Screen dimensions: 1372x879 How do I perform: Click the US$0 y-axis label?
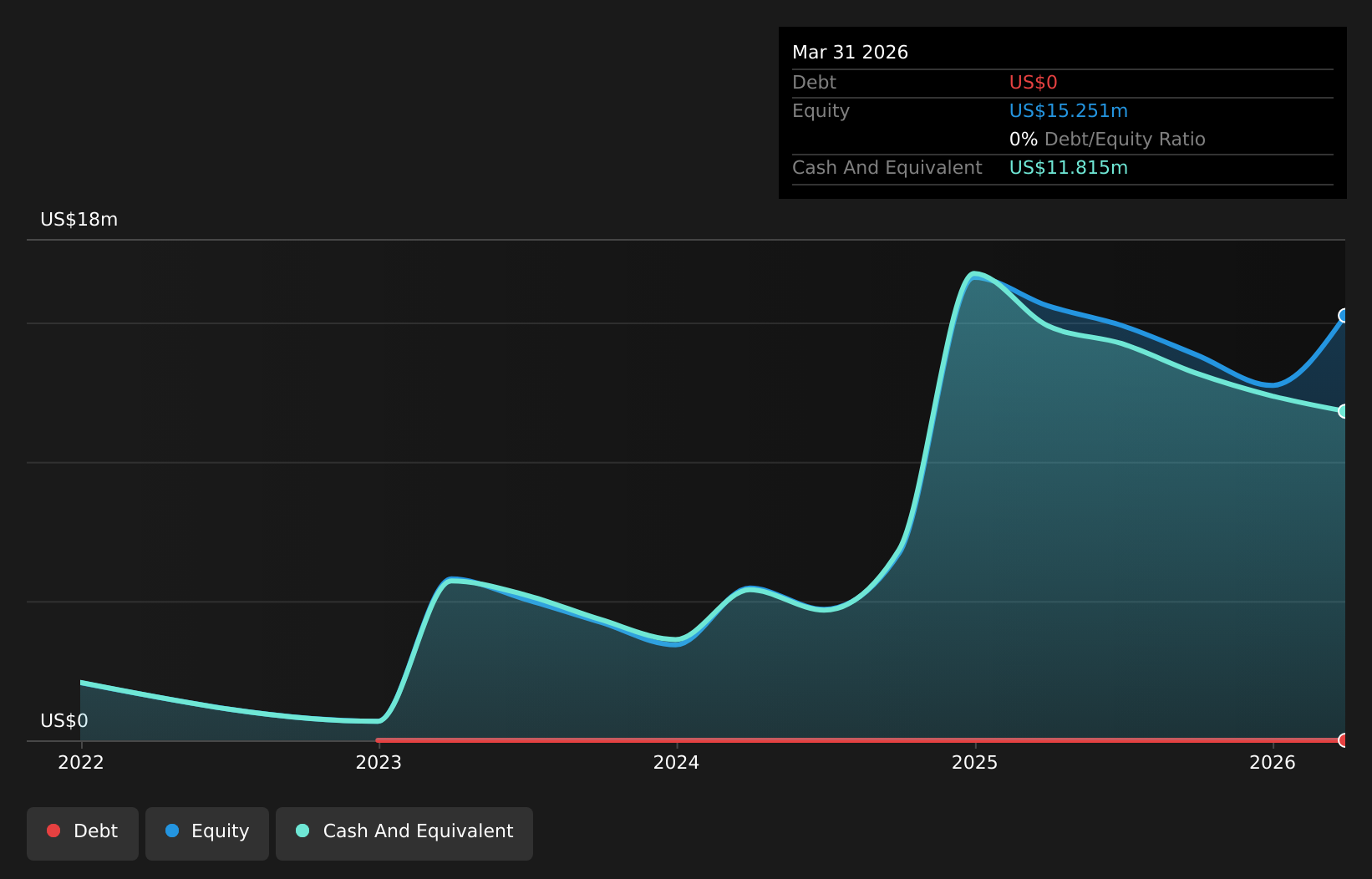(64, 721)
